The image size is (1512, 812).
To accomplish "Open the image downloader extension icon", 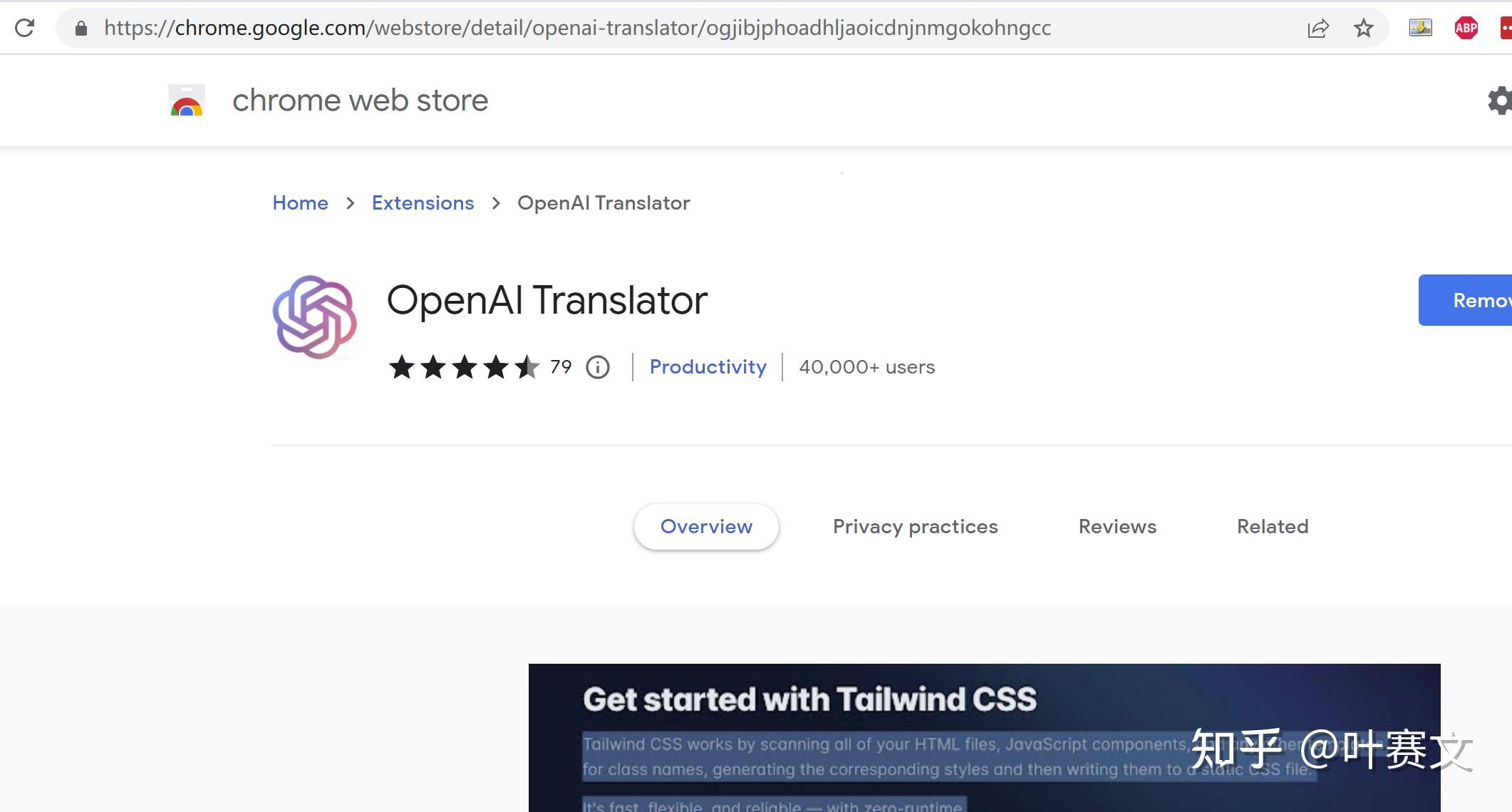I will tap(1420, 28).
